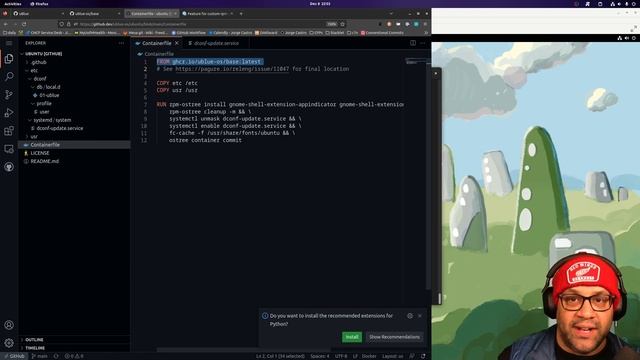Click the code minimap preview

coord(416,61)
